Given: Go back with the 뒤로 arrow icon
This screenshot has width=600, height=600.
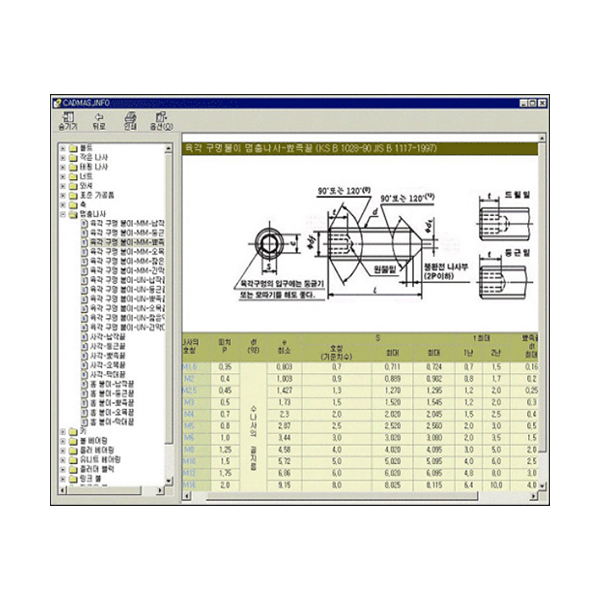Looking at the screenshot, I should click(98, 117).
